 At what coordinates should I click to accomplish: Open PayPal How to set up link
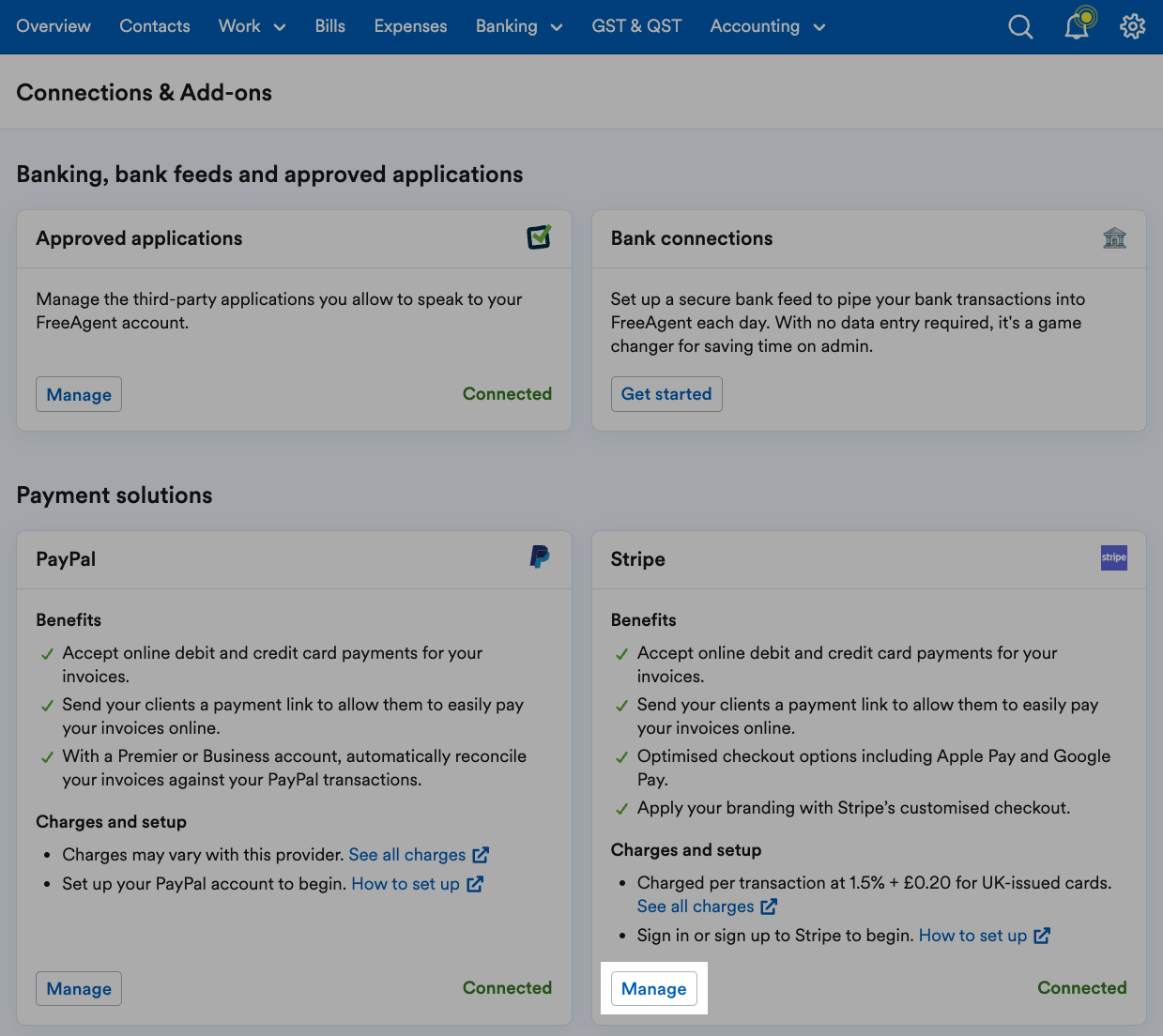pyautogui.click(x=406, y=884)
